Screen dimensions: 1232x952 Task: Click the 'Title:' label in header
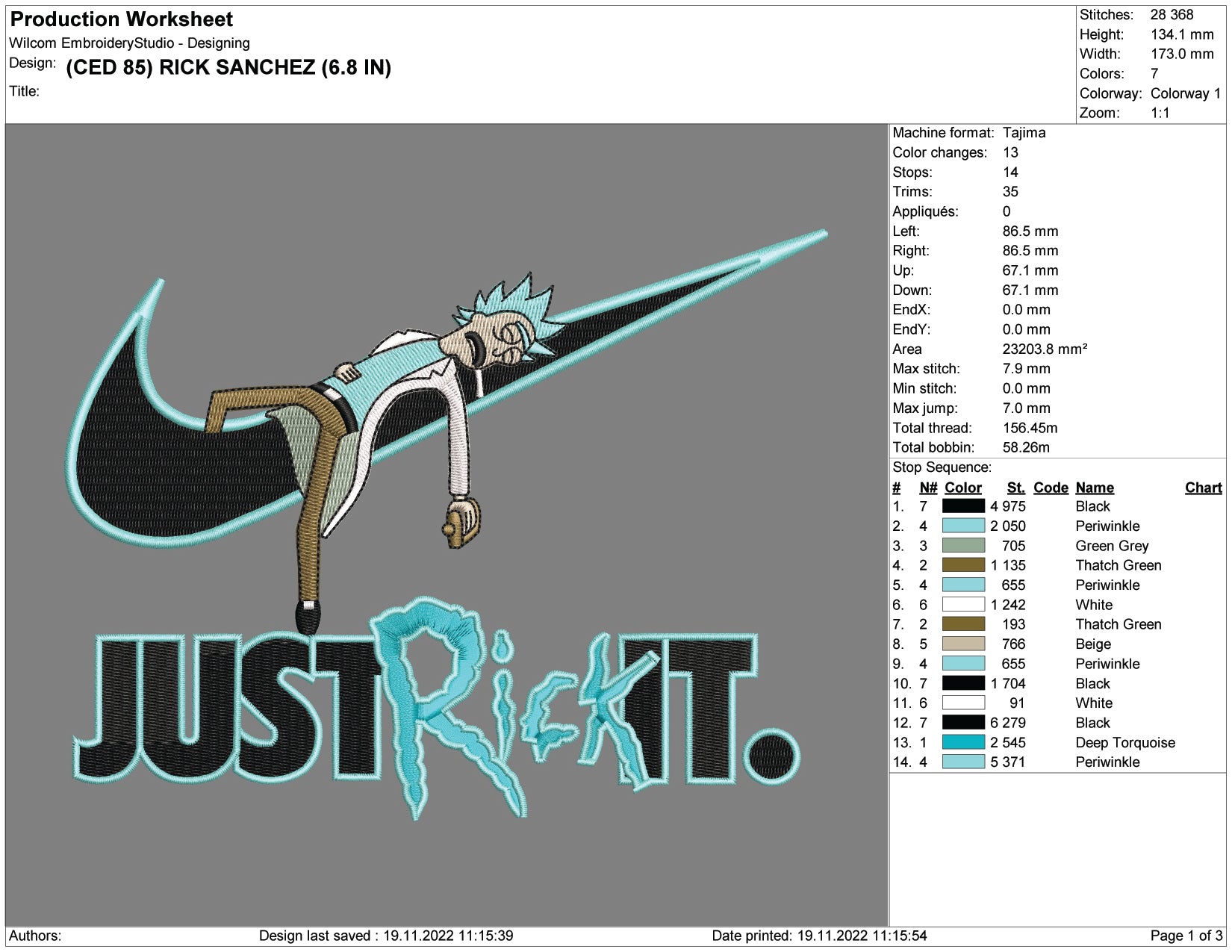(24, 91)
